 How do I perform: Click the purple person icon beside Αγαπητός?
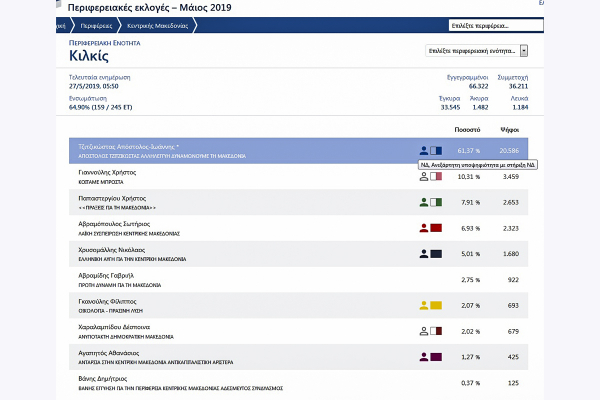pos(424,356)
